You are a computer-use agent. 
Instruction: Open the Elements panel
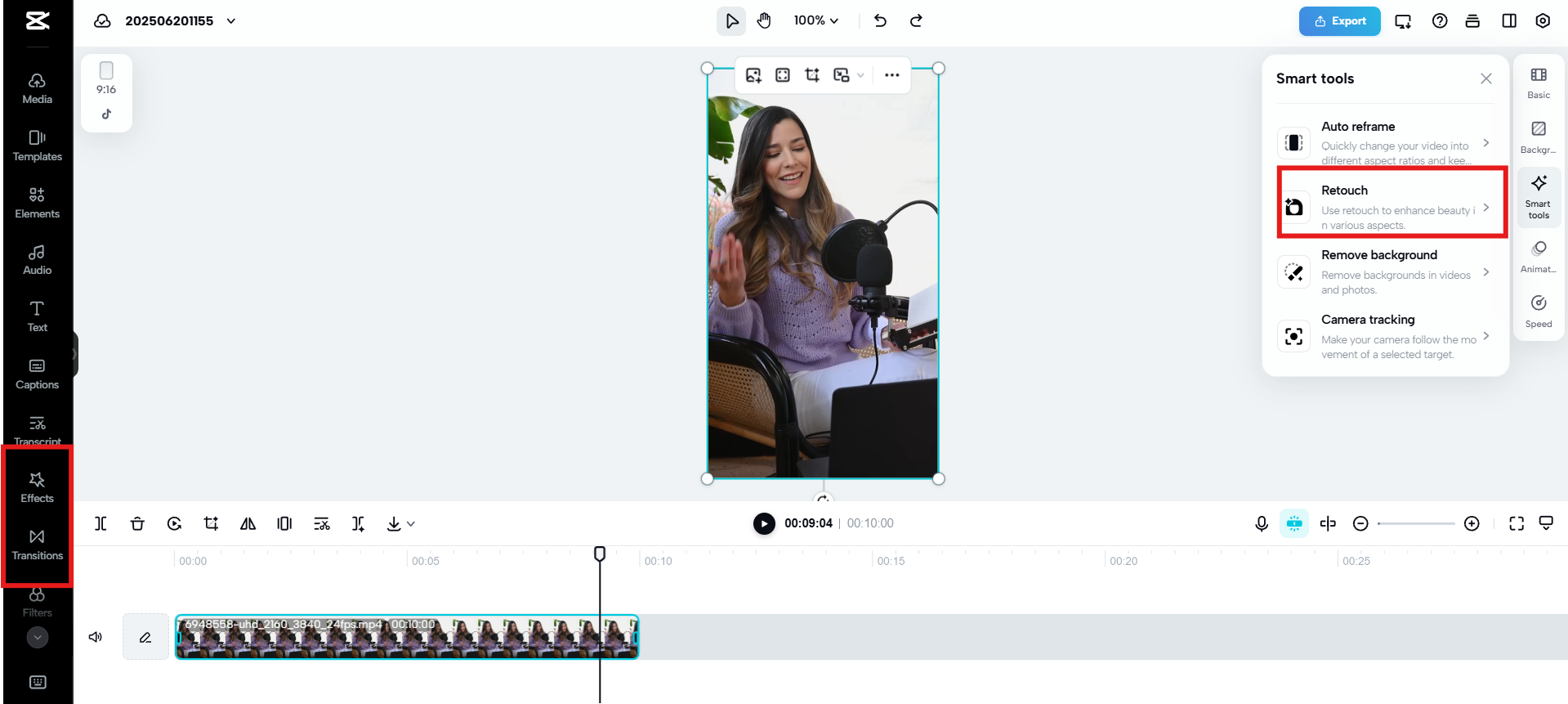point(37,203)
